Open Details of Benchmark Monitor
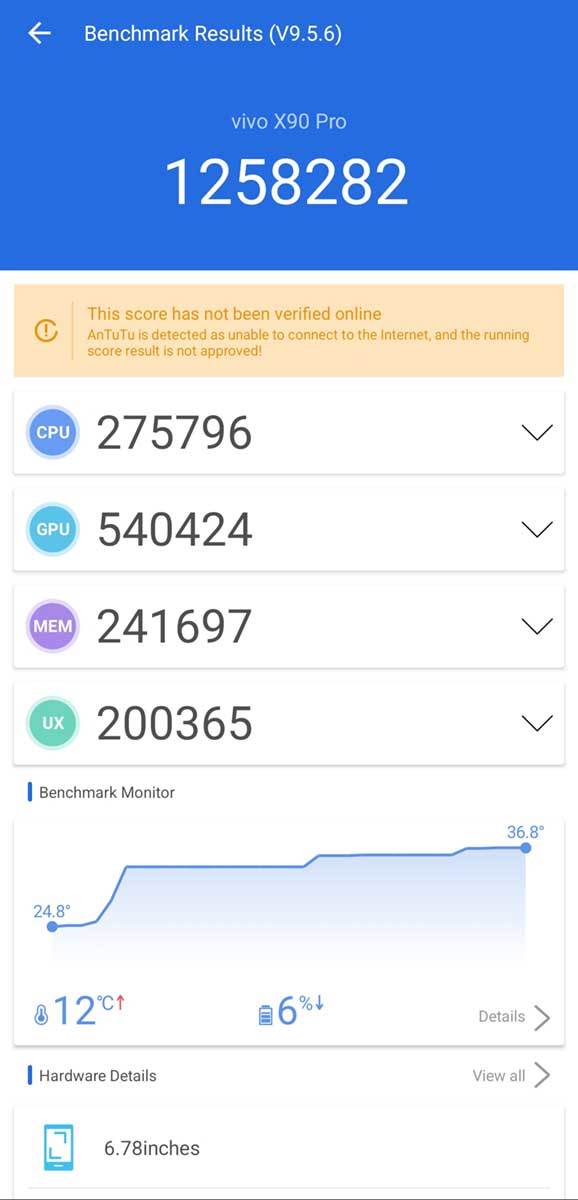 click(510, 1016)
